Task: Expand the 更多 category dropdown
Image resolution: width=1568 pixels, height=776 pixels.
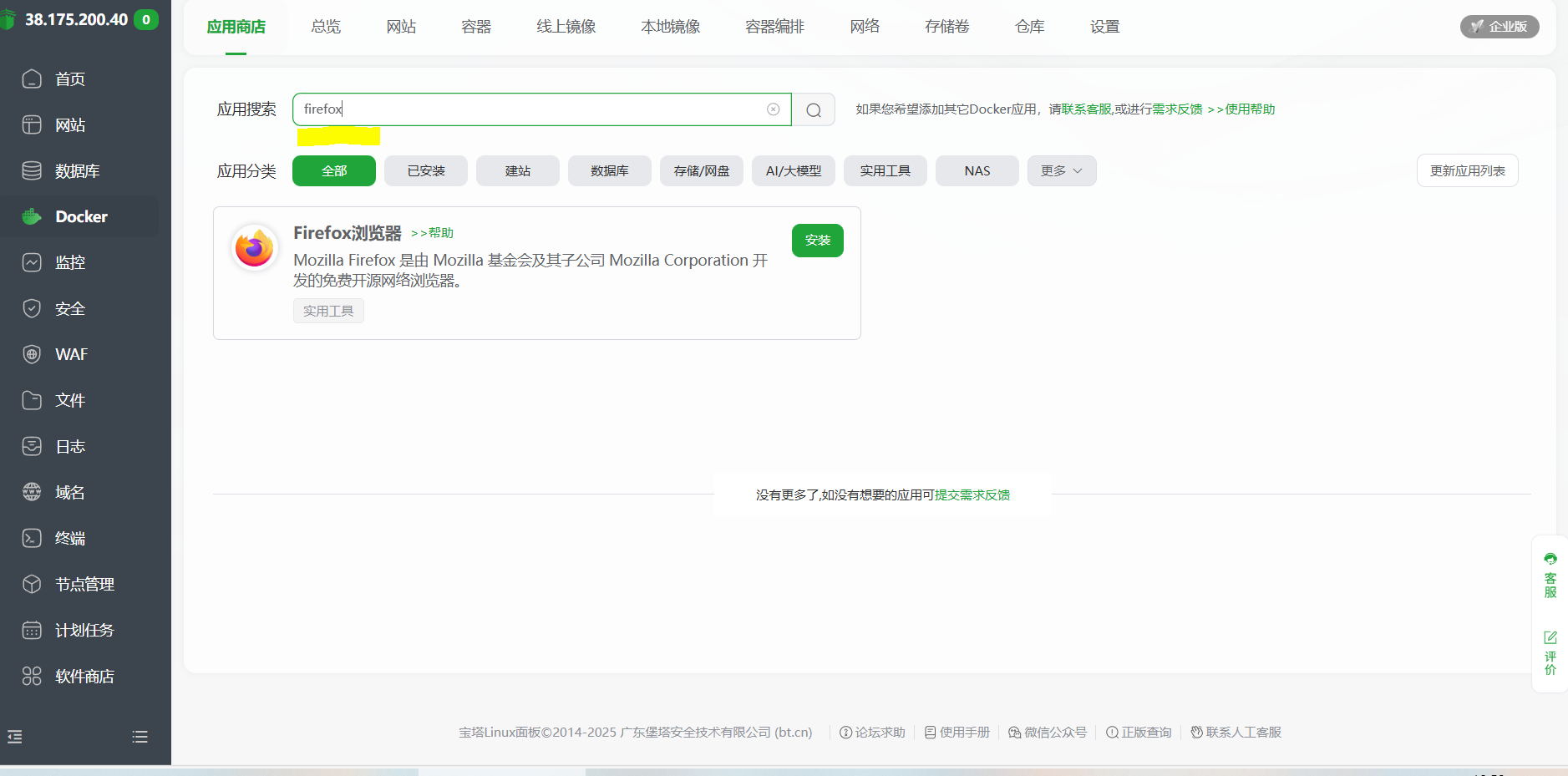Action: (x=1061, y=170)
